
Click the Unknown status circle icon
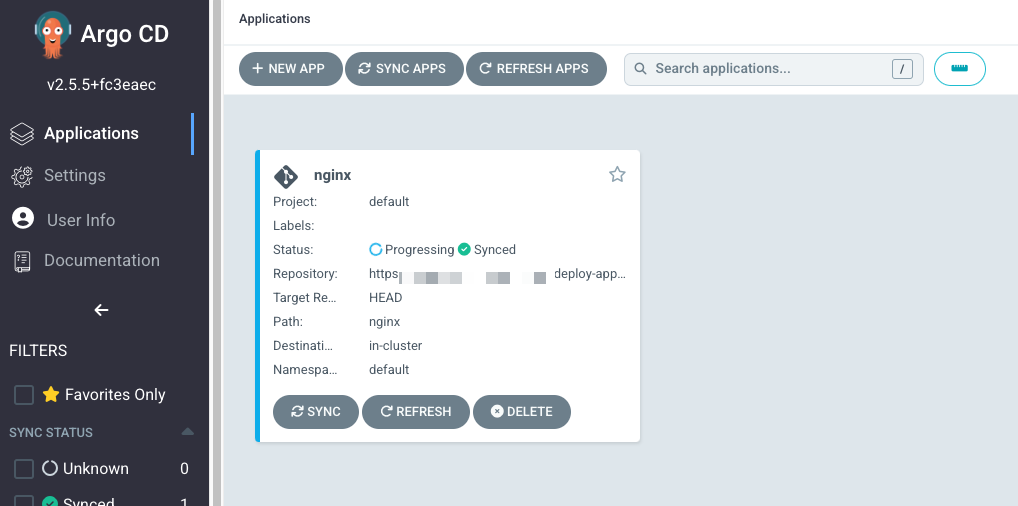pos(50,468)
